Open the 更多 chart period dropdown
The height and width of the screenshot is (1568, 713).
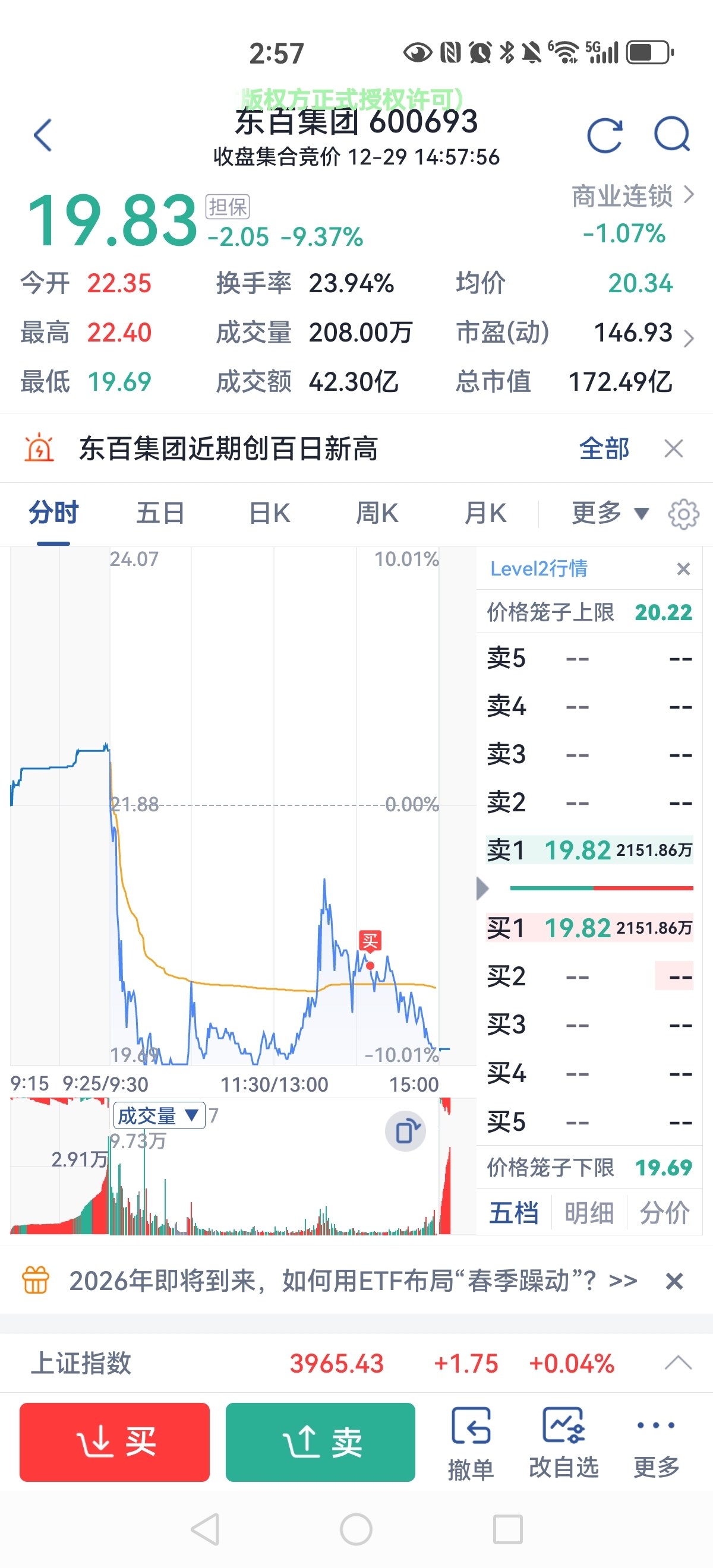click(x=611, y=513)
